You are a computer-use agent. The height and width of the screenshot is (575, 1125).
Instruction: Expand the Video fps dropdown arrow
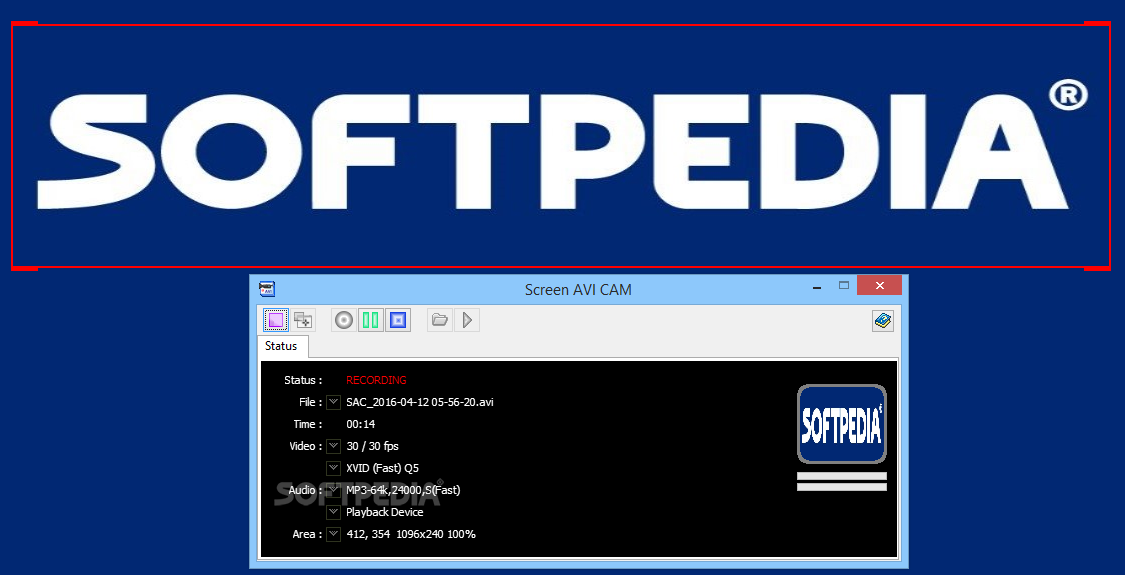[333, 447]
